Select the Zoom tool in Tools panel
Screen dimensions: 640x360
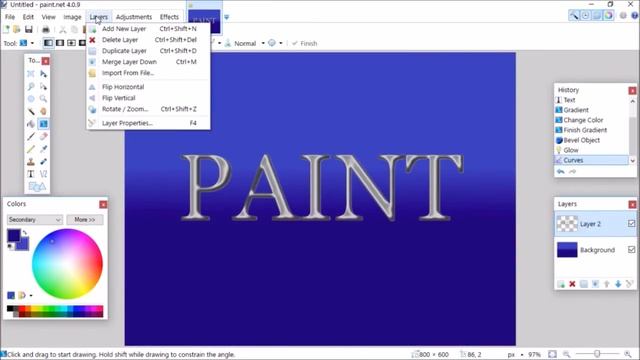coord(43,99)
